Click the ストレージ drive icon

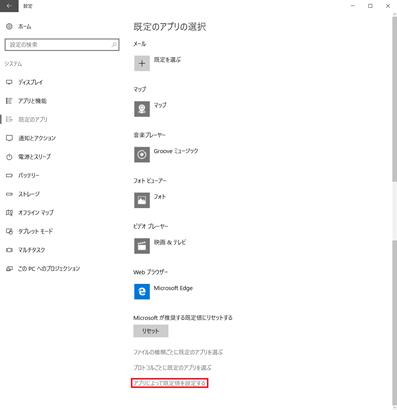tap(9, 194)
